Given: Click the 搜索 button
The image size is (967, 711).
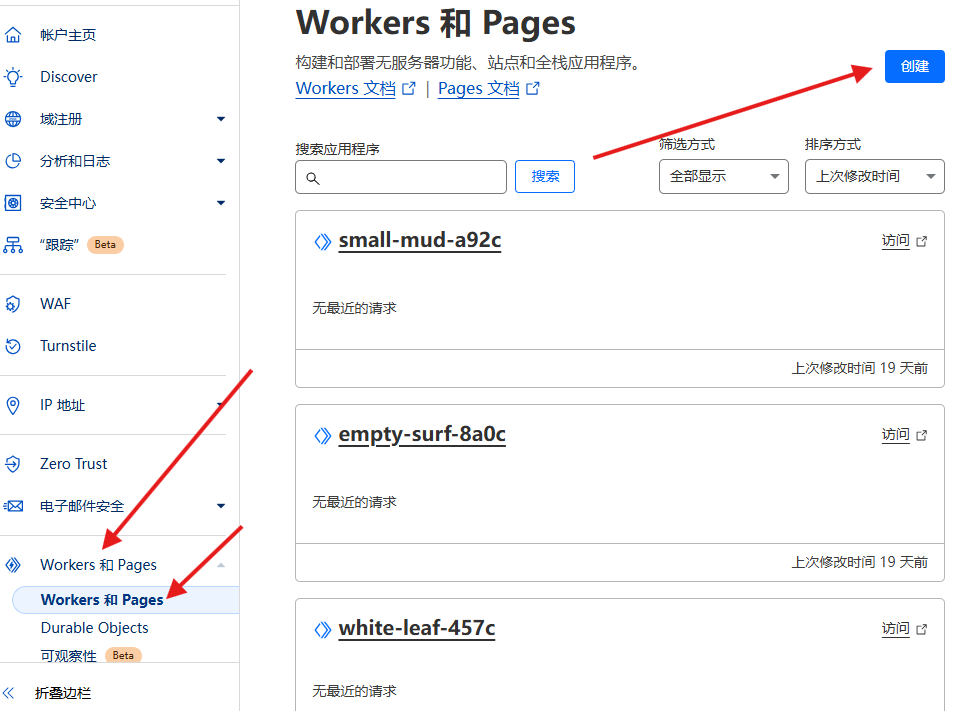Looking at the screenshot, I should pyautogui.click(x=545, y=176).
